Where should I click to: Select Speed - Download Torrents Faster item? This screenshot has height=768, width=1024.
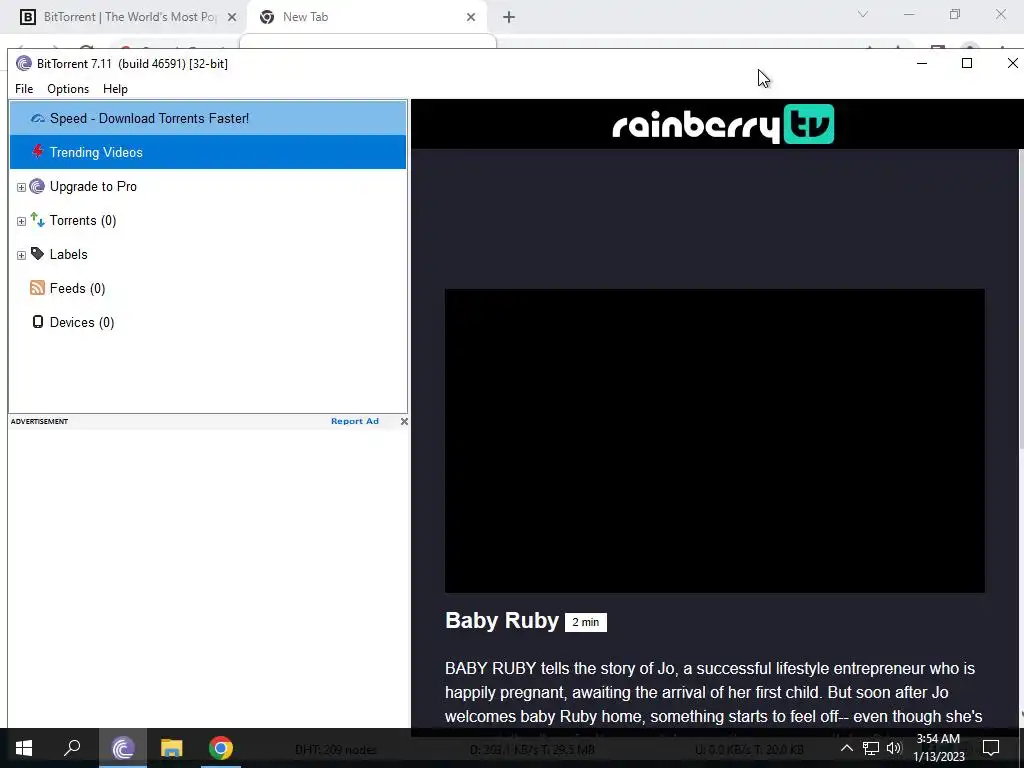(208, 118)
